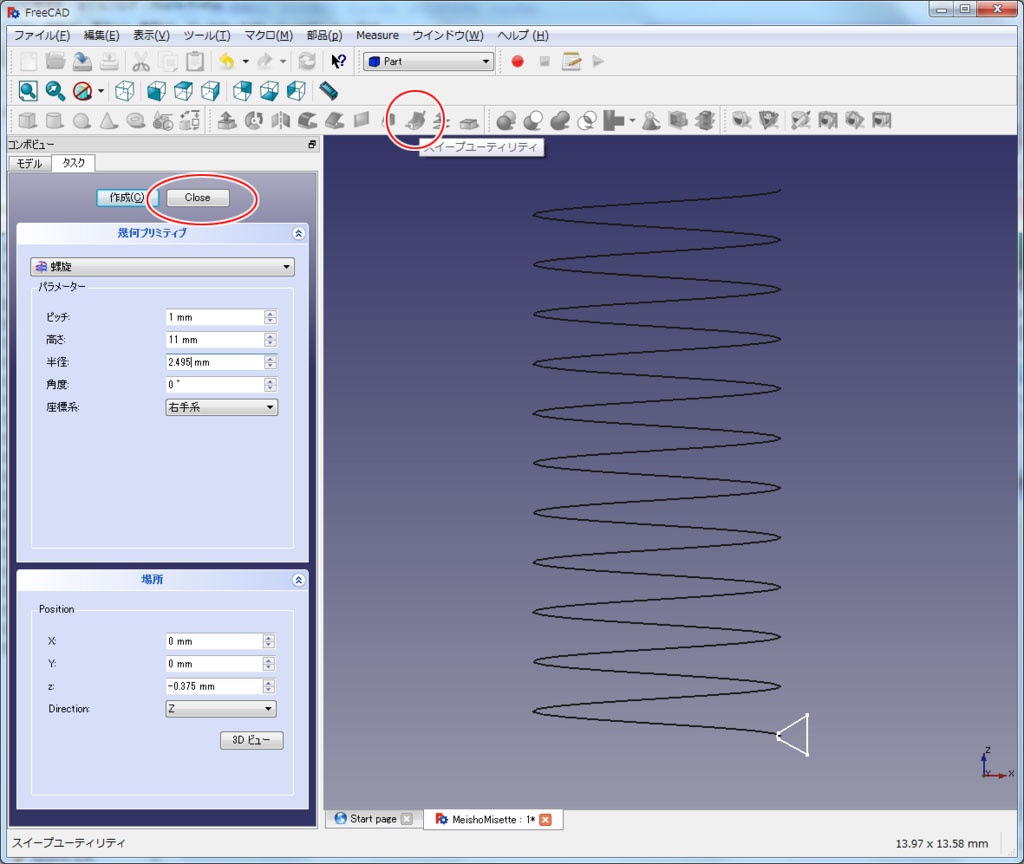Click the mirror shape icon
This screenshot has width=1024, height=864.
click(280, 120)
